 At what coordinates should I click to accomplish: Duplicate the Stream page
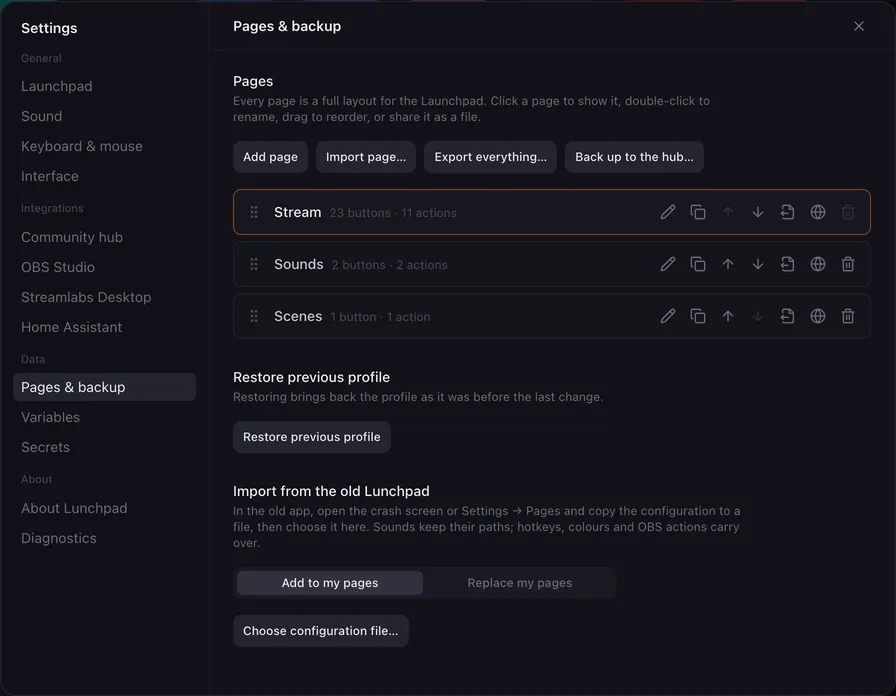698,212
